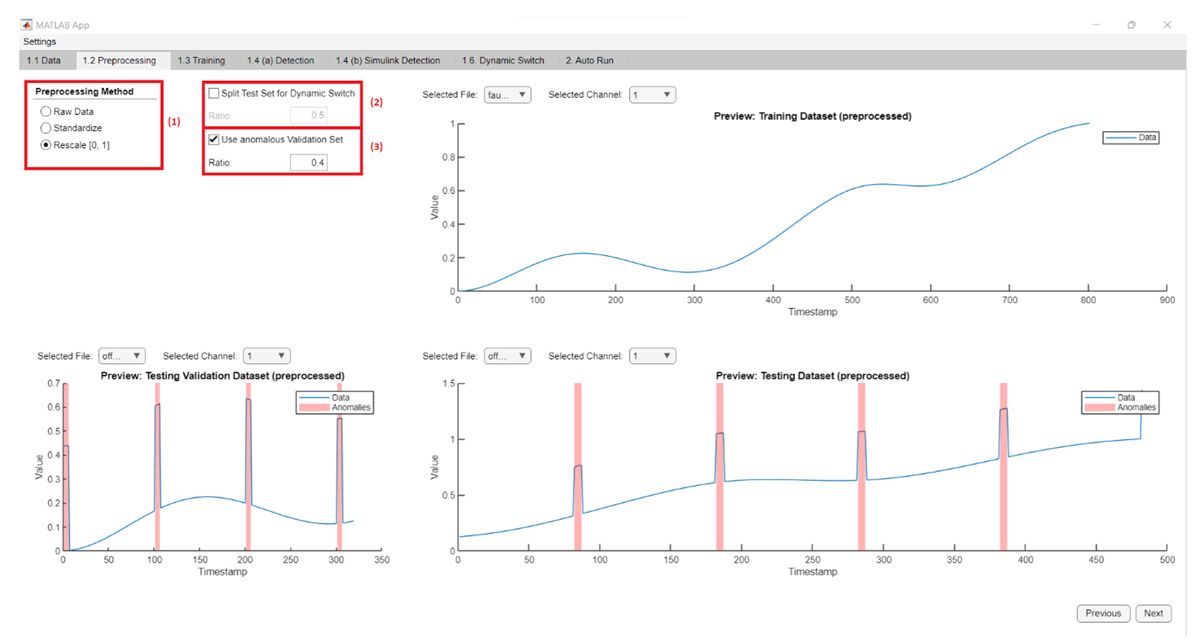
Task: Open the Selected Channel dropdown for the validation dataset
Action: pos(265,355)
